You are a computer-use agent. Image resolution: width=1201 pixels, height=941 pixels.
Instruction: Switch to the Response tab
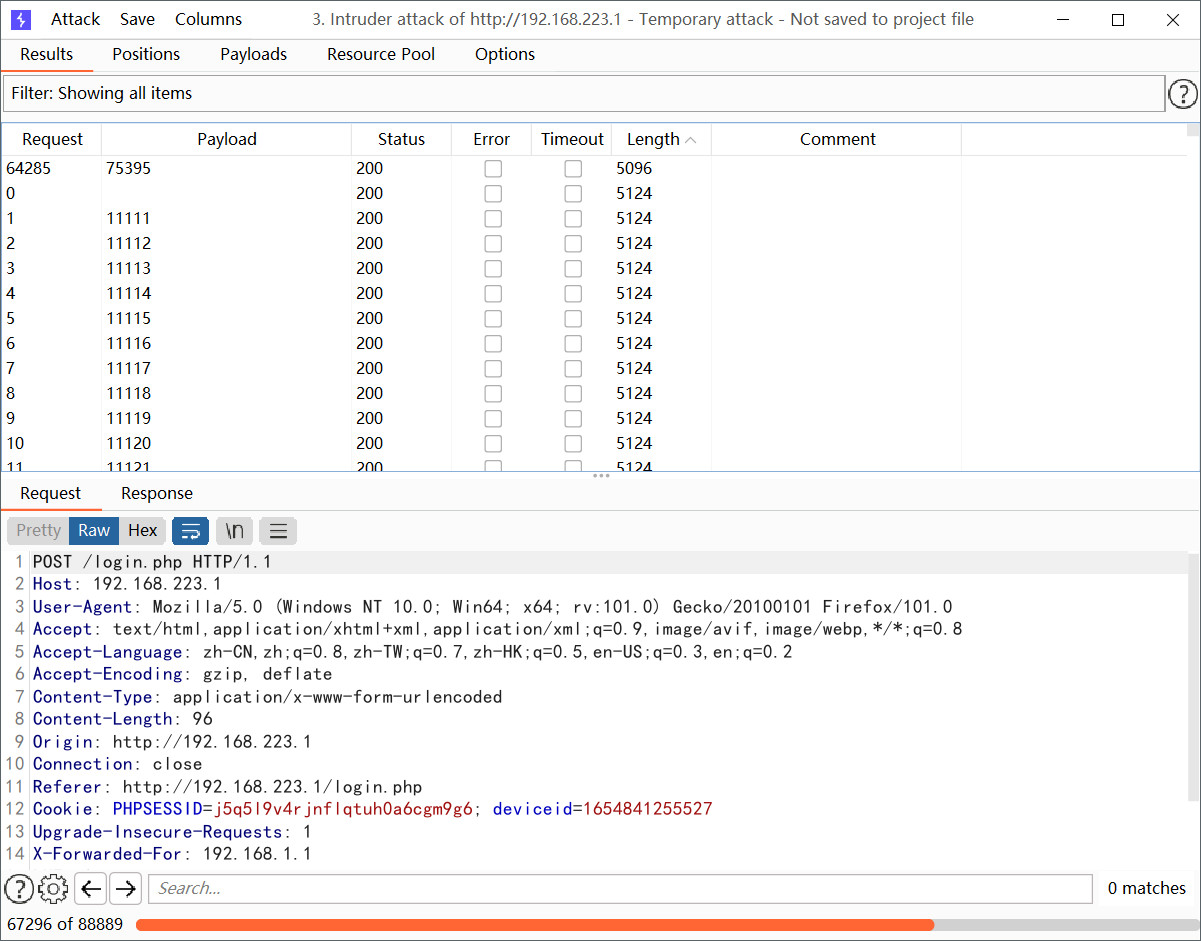click(156, 493)
